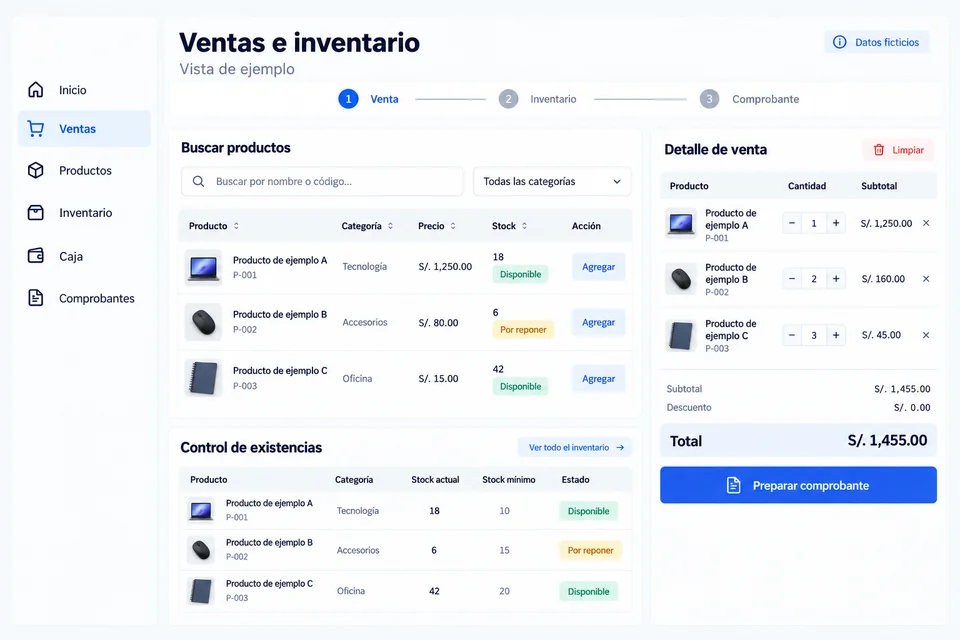Click Preparar comprobante button
960x640 pixels.
tap(798, 485)
